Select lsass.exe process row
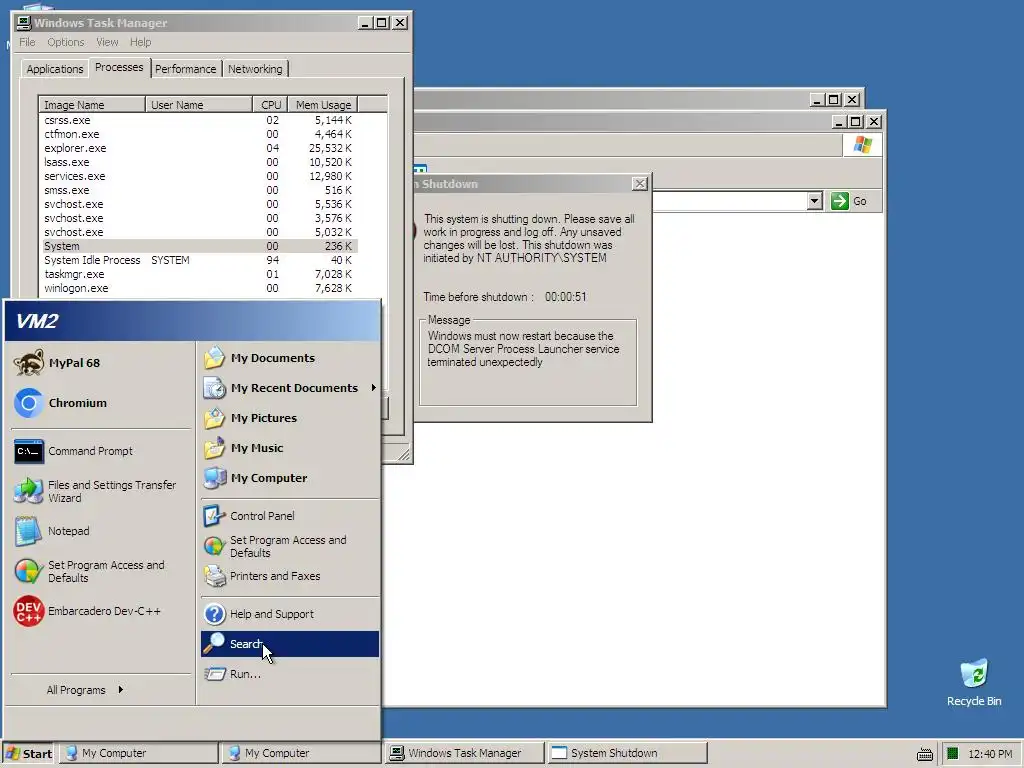1024x768 pixels. point(199,162)
